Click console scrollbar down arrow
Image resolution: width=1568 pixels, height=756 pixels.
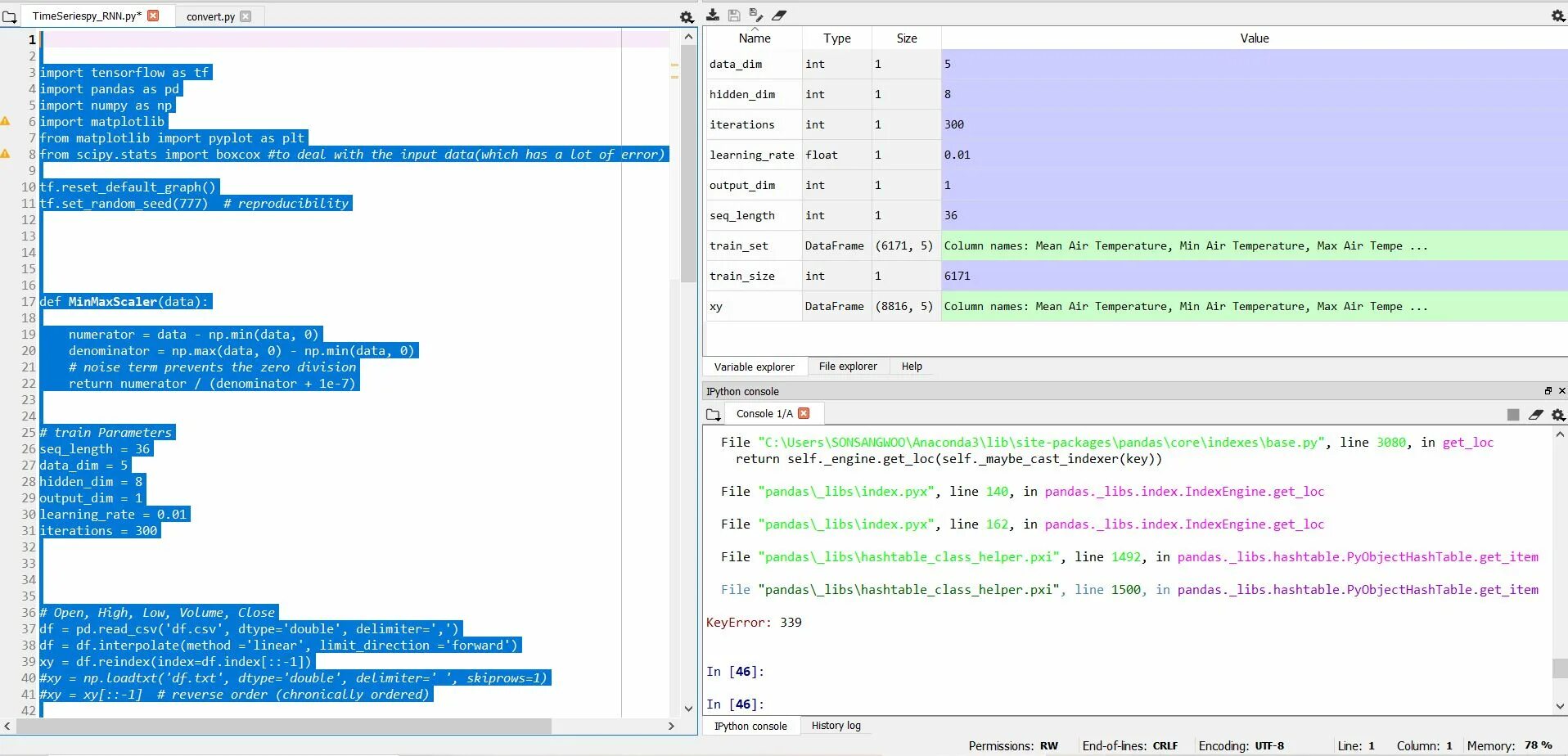(1560, 706)
